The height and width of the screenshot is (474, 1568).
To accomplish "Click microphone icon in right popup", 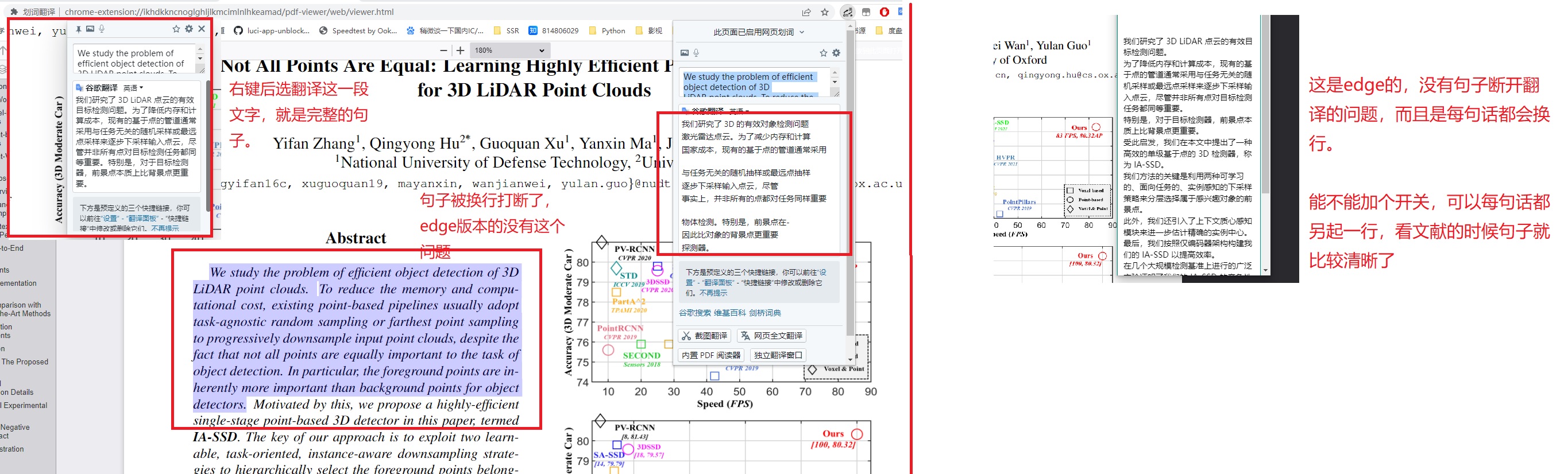I will (696, 53).
